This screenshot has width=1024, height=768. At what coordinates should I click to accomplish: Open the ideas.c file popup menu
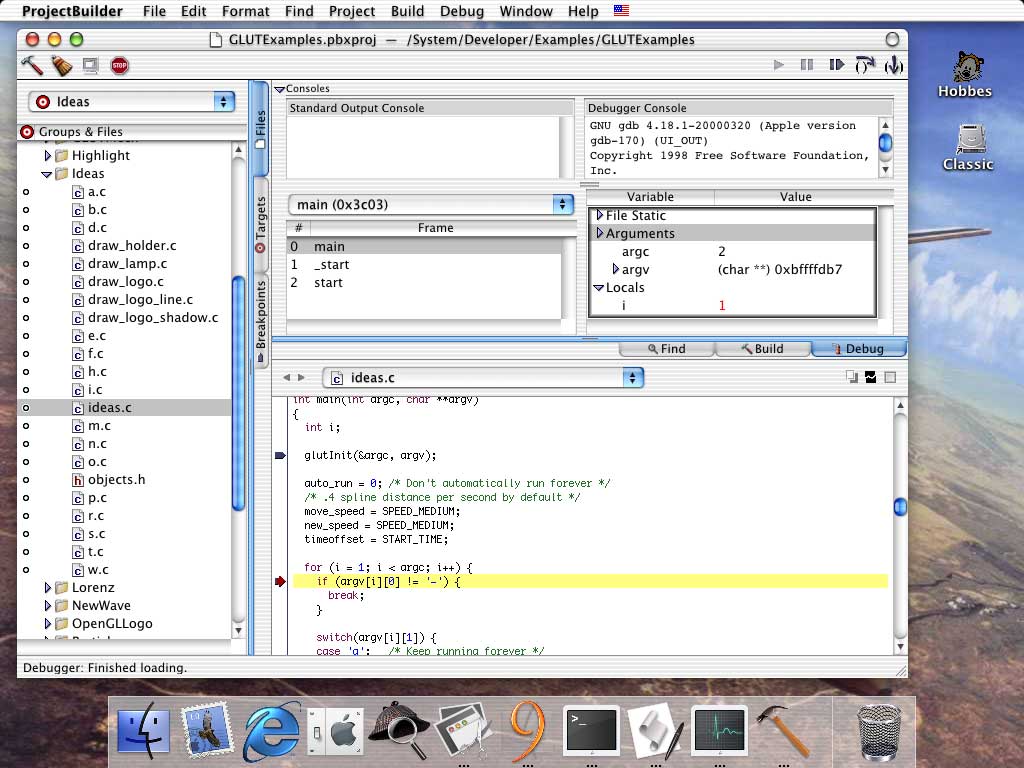pos(483,377)
